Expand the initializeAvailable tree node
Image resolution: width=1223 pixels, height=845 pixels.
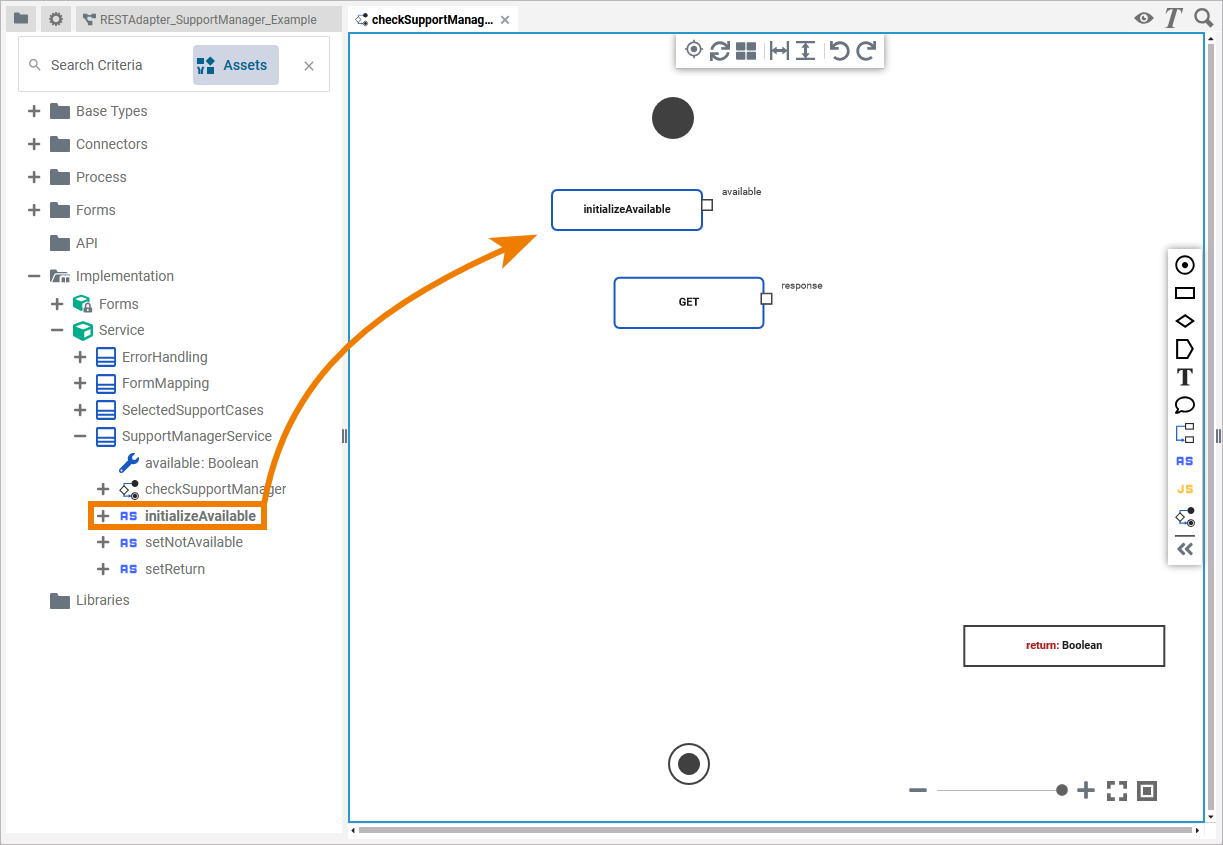pos(103,516)
